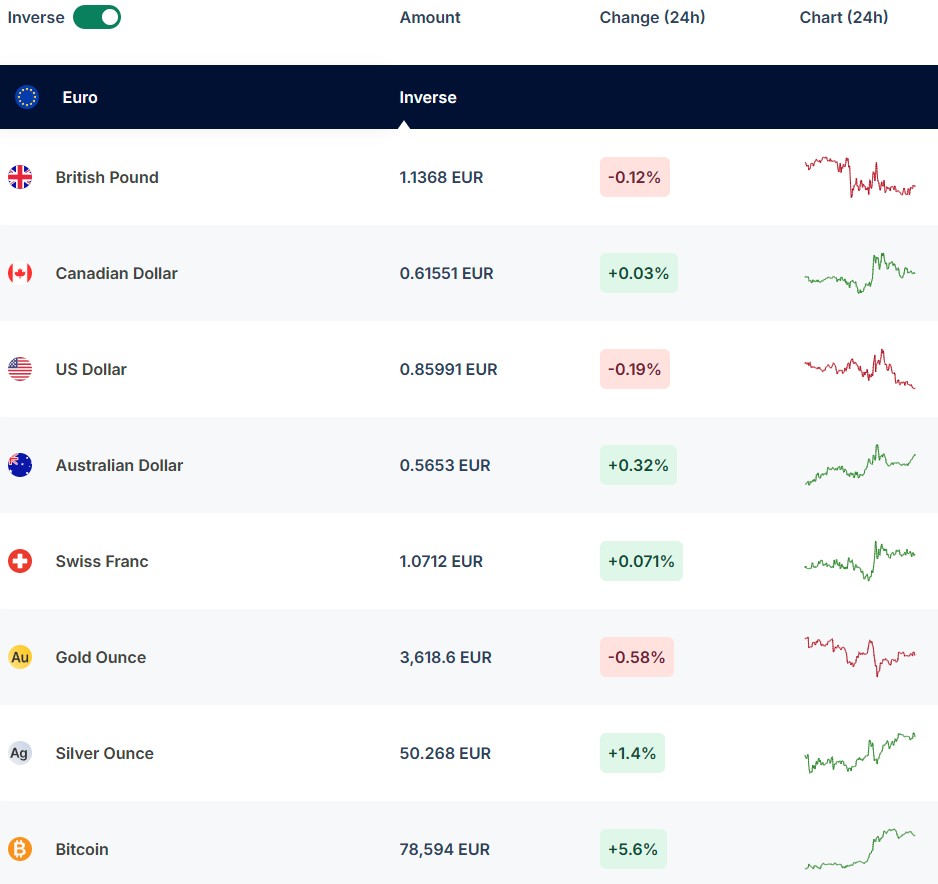The height and width of the screenshot is (884, 938).
Task: Select the Euro base currency header
Action: coord(80,97)
